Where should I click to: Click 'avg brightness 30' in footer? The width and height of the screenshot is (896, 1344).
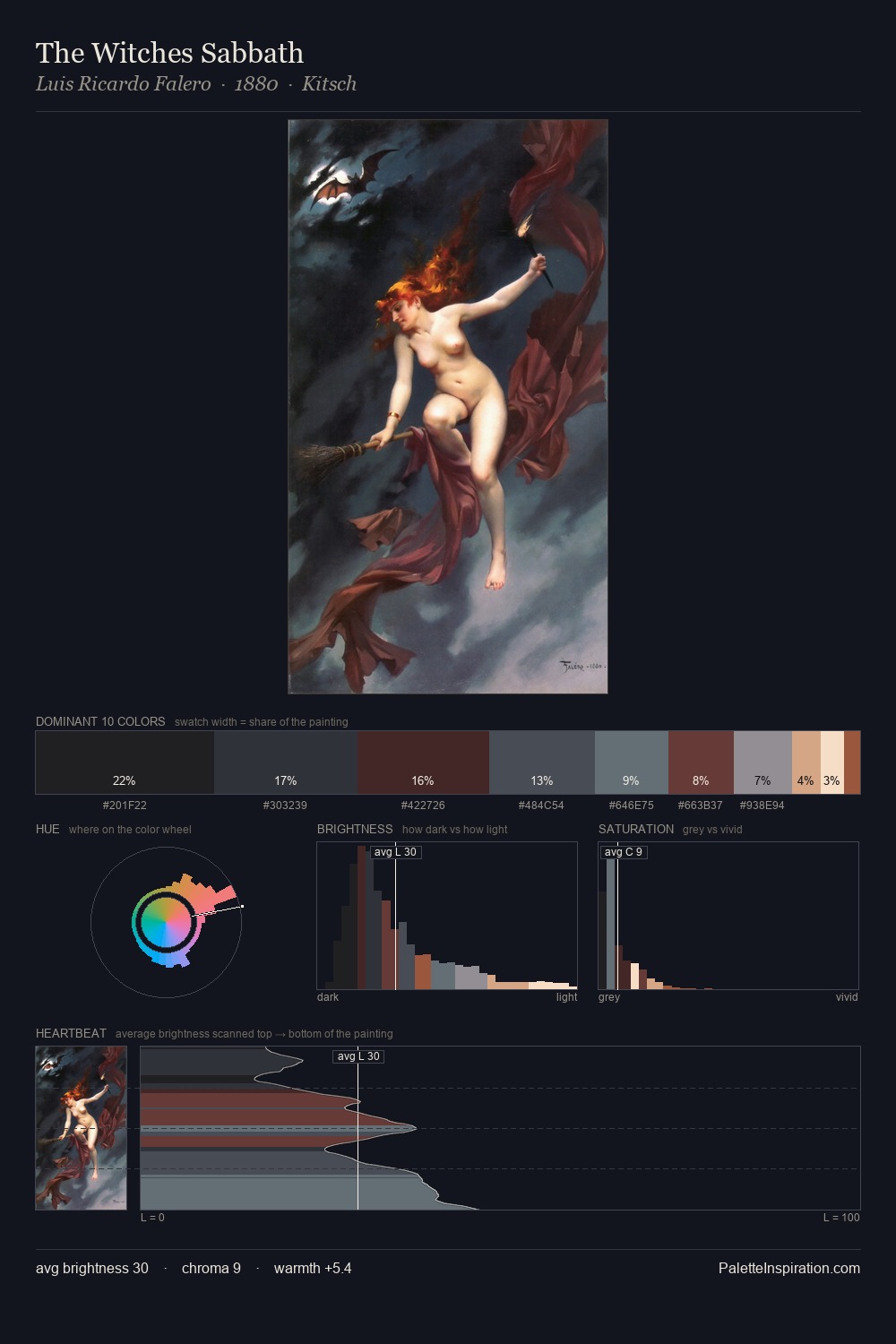tap(92, 1268)
